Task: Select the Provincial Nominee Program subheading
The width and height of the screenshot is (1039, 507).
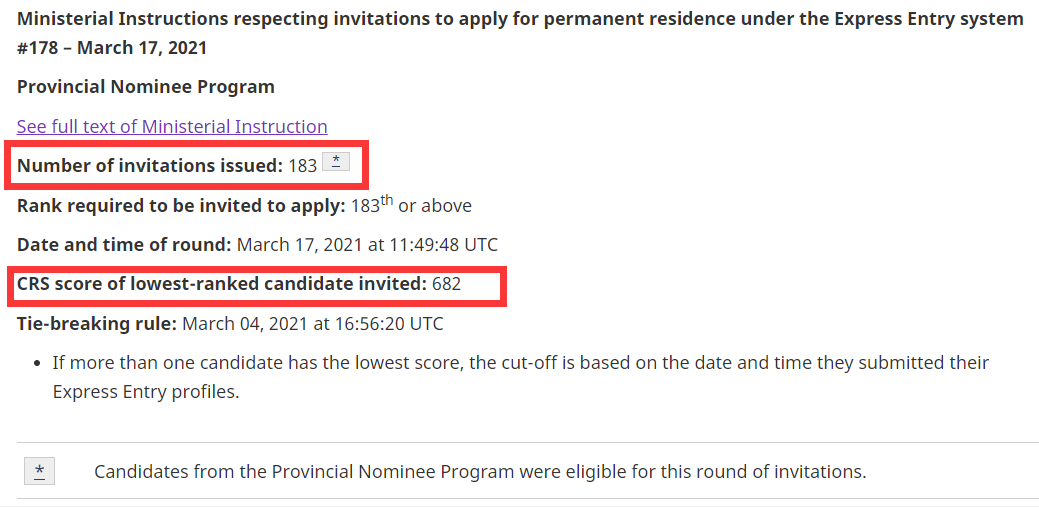Action: [146, 87]
